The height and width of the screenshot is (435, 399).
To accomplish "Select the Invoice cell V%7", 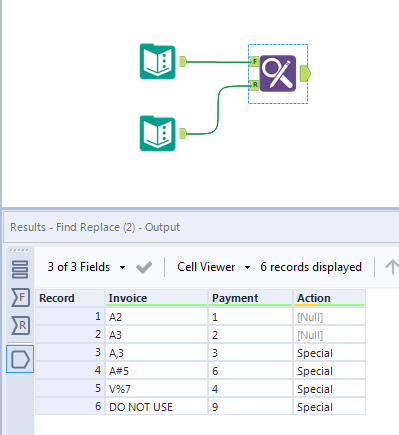I will tap(156, 389).
